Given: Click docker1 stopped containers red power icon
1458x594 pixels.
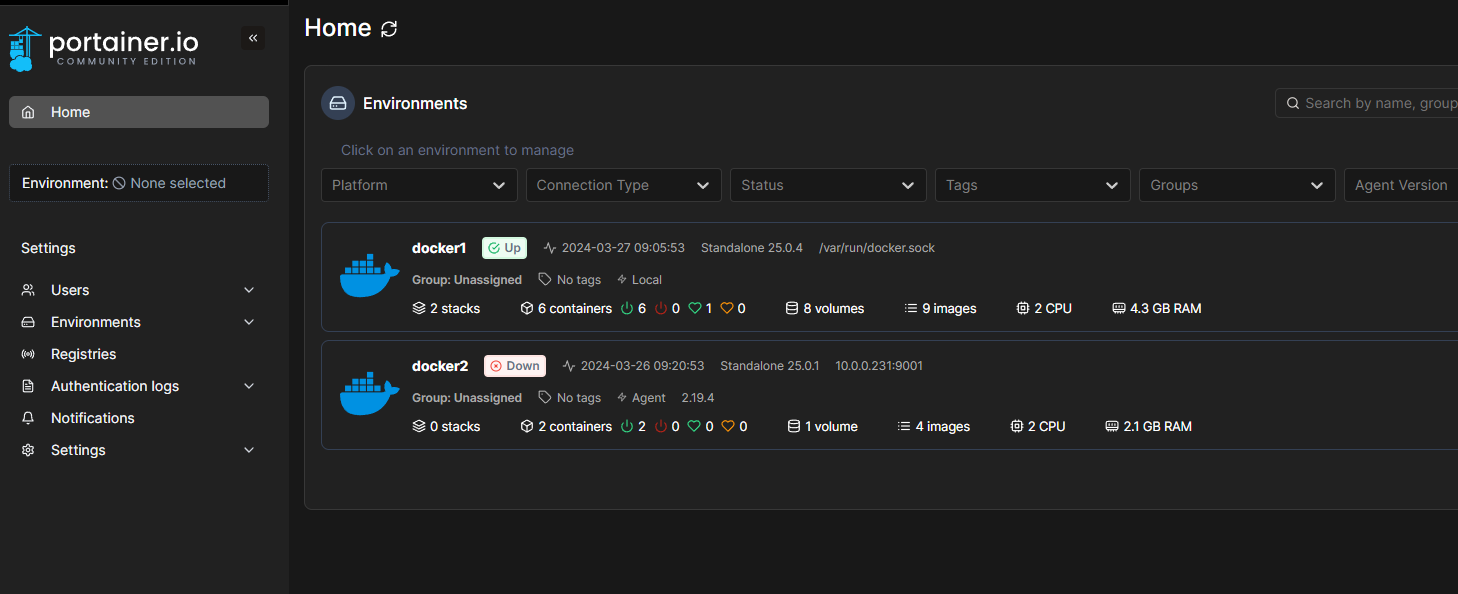Looking at the screenshot, I should pos(661,308).
